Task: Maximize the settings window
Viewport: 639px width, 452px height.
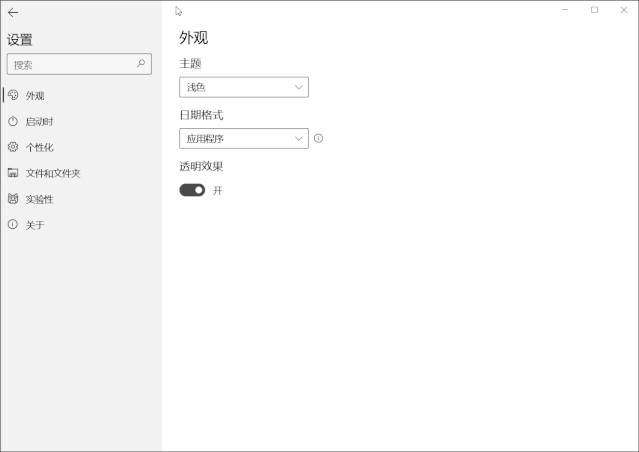Action: pyautogui.click(x=595, y=10)
